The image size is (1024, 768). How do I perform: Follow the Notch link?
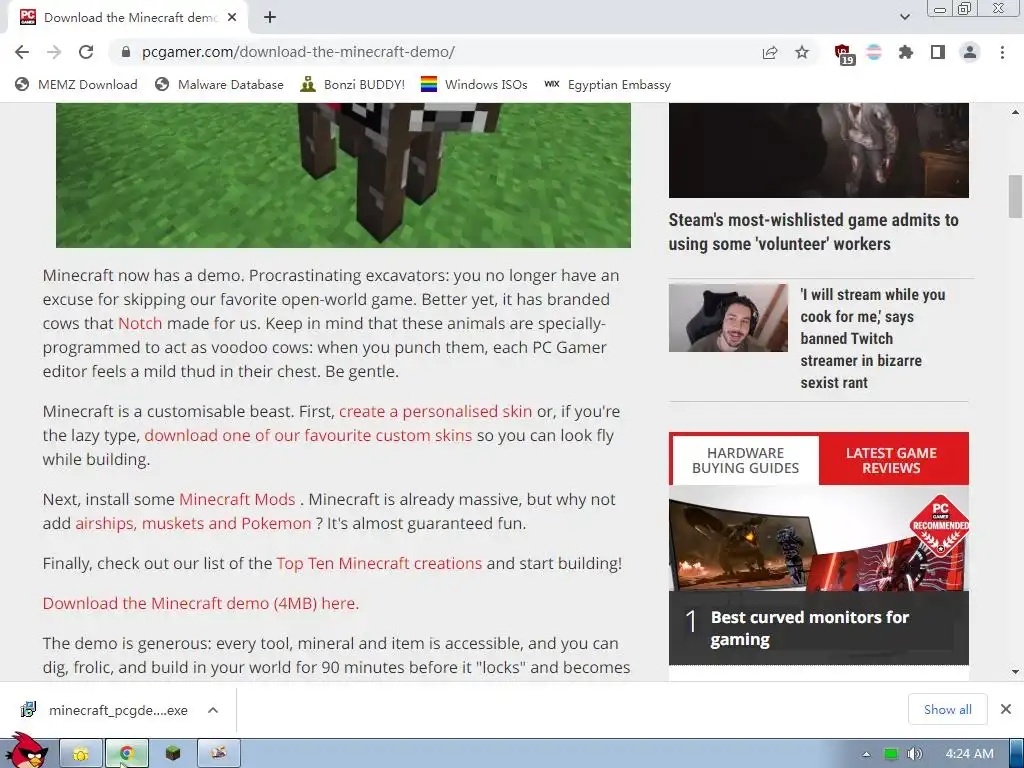coord(140,323)
